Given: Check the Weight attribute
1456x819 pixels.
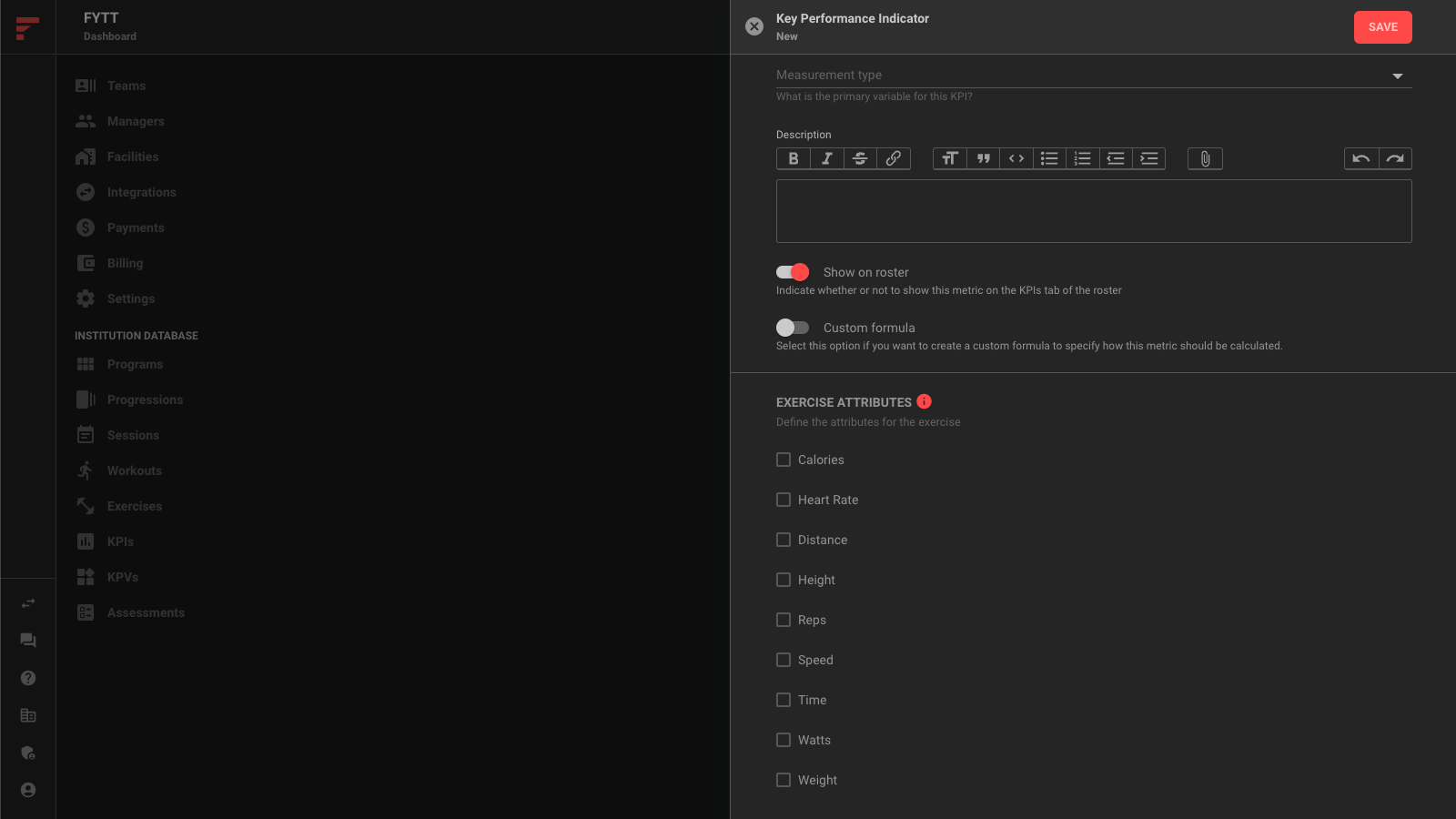Looking at the screenshot, I should tap(784, 780).
